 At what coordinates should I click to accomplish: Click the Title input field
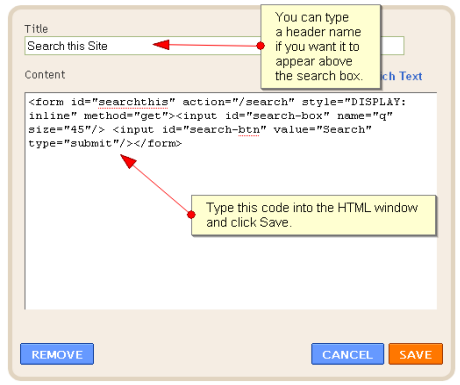[214, 46]
